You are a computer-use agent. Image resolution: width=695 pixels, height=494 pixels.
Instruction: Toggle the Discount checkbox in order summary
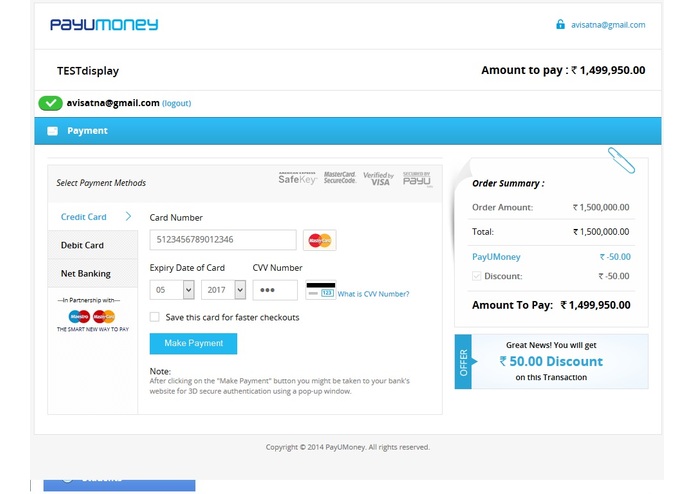click(x=476, y=276)
